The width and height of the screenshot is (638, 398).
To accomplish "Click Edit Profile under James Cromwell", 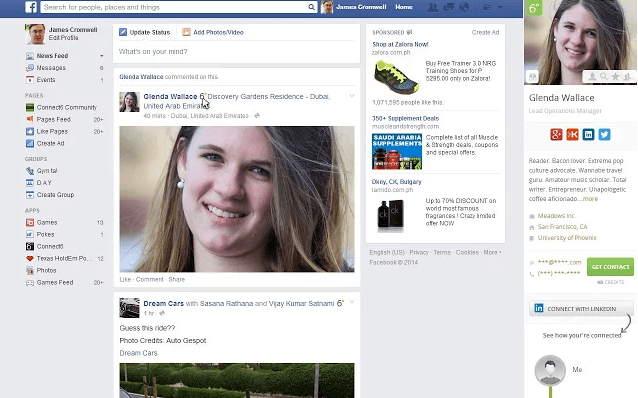I will (x=63, y=38).
